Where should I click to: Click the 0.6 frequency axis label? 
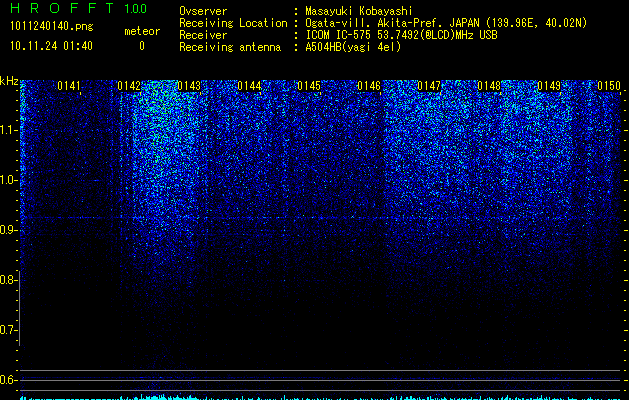(x=8, y=380)
